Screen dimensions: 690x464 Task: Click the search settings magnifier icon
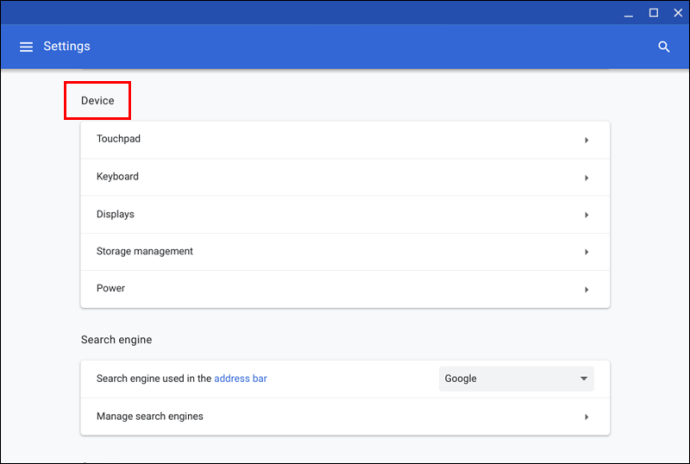tap(664, 47)
